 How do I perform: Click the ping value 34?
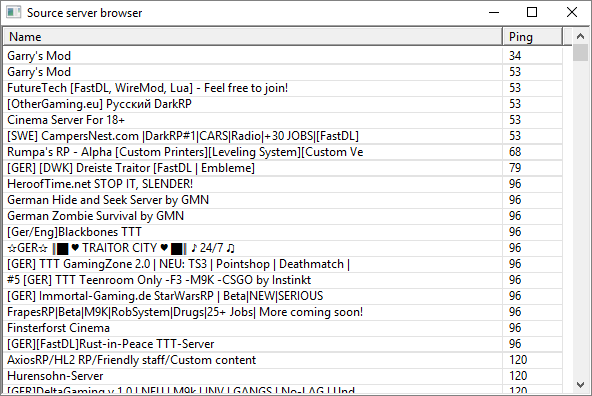pos(515,56)
